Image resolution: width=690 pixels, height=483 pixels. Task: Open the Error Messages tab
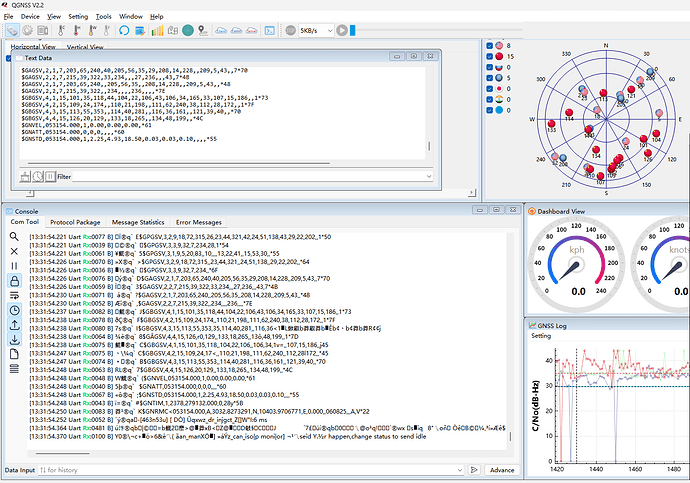[199, 222]
